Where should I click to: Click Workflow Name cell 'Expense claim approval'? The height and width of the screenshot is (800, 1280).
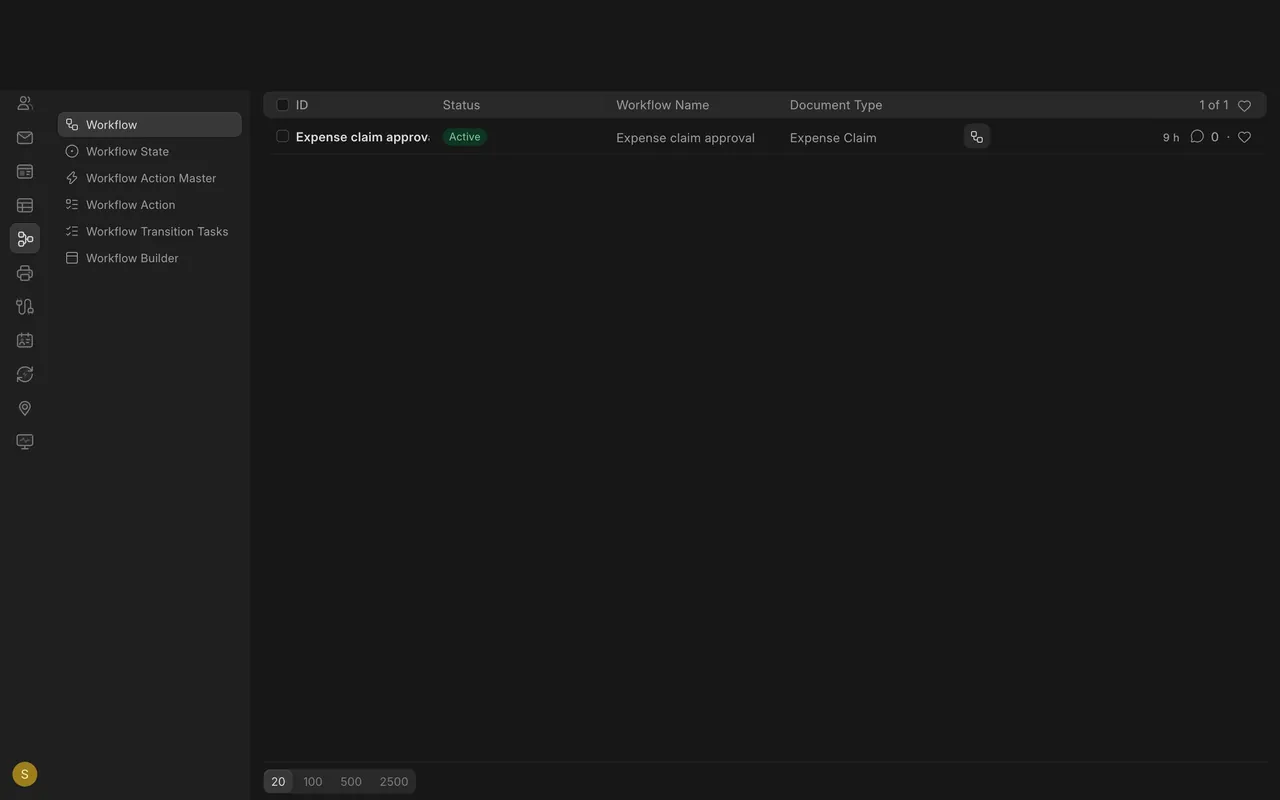pyautogui.click(x=685, y=138)
